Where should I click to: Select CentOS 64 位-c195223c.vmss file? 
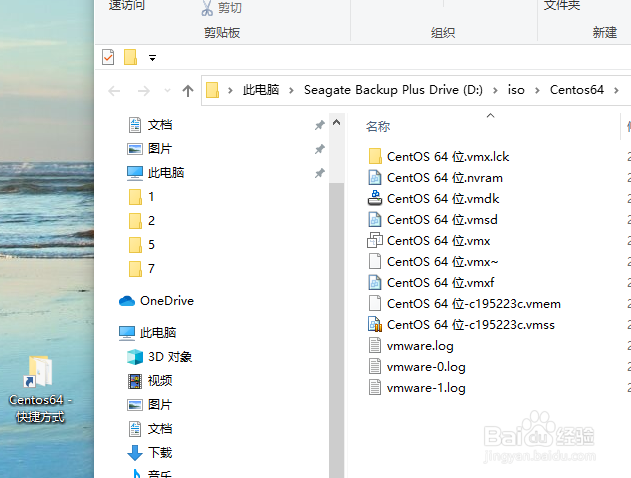click(462, 325)
